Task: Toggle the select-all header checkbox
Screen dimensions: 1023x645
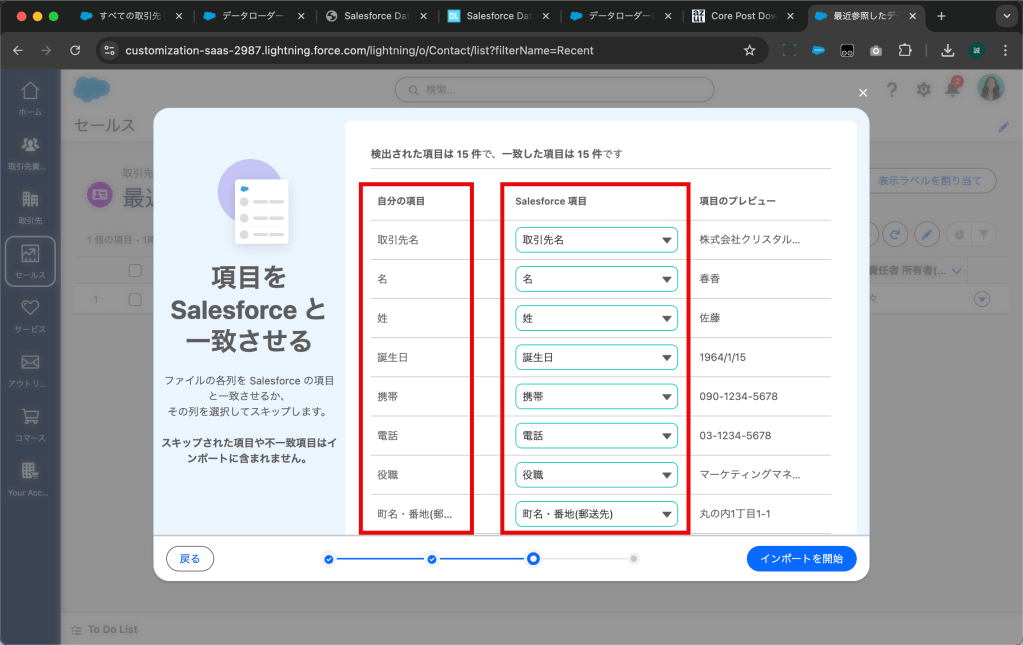Action: (x=135, y=271)
